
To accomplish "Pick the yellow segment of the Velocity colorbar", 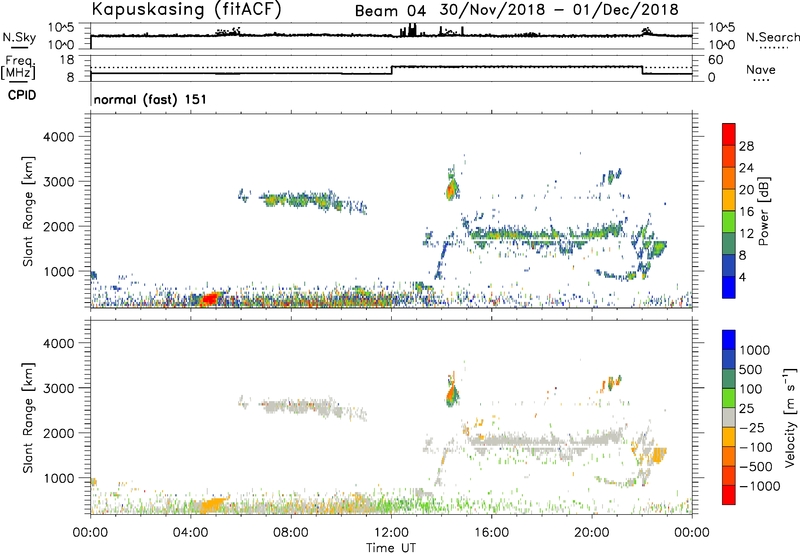I will pyautogui.click(x=729, y=437).
